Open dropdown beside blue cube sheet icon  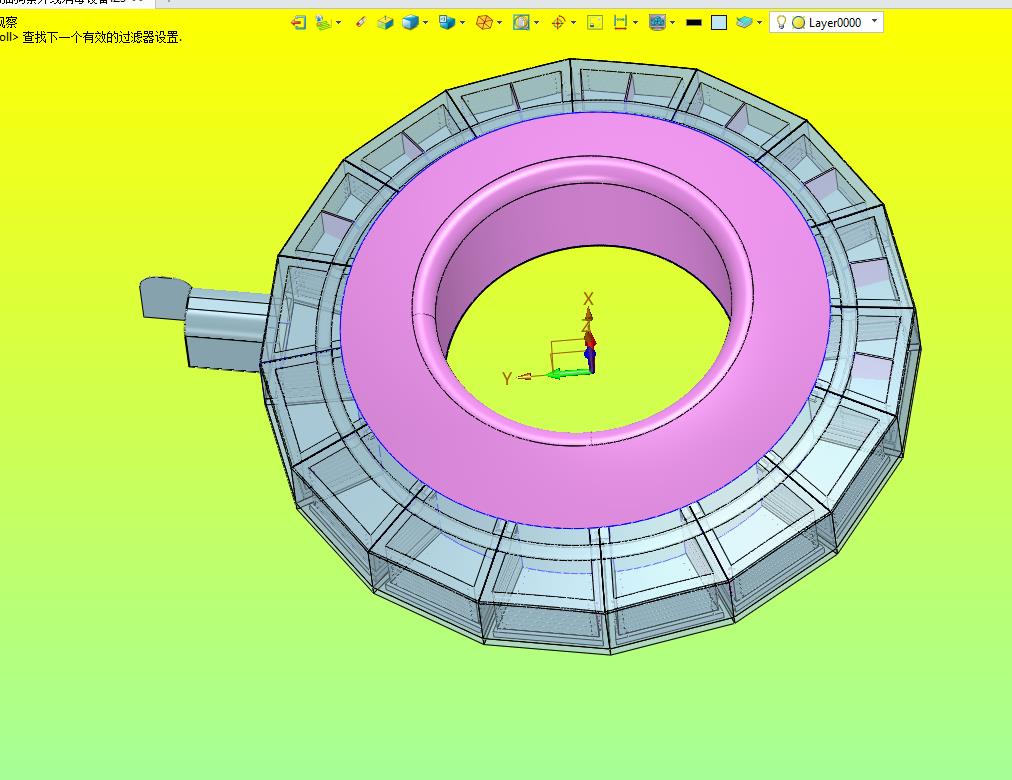[463, 23]
